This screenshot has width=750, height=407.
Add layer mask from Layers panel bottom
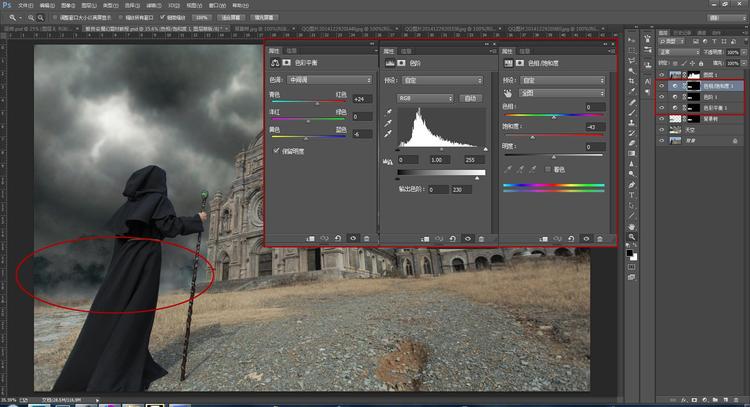694,400
